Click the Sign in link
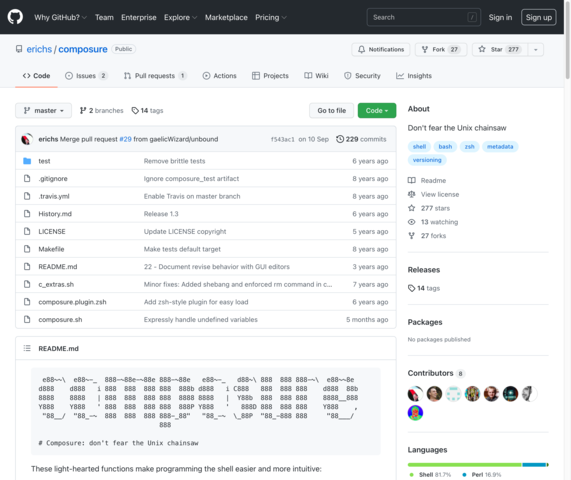 coord(500,17)
